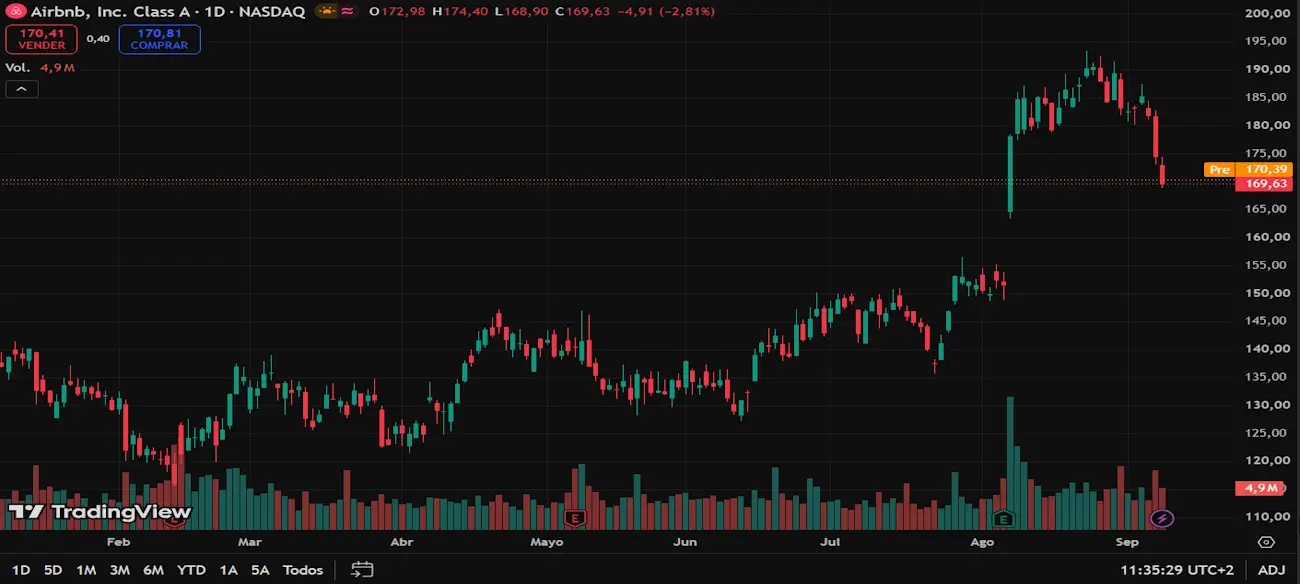Select the YTD time range
Viewport: 1300px width, 584px height.
point(191,570)
